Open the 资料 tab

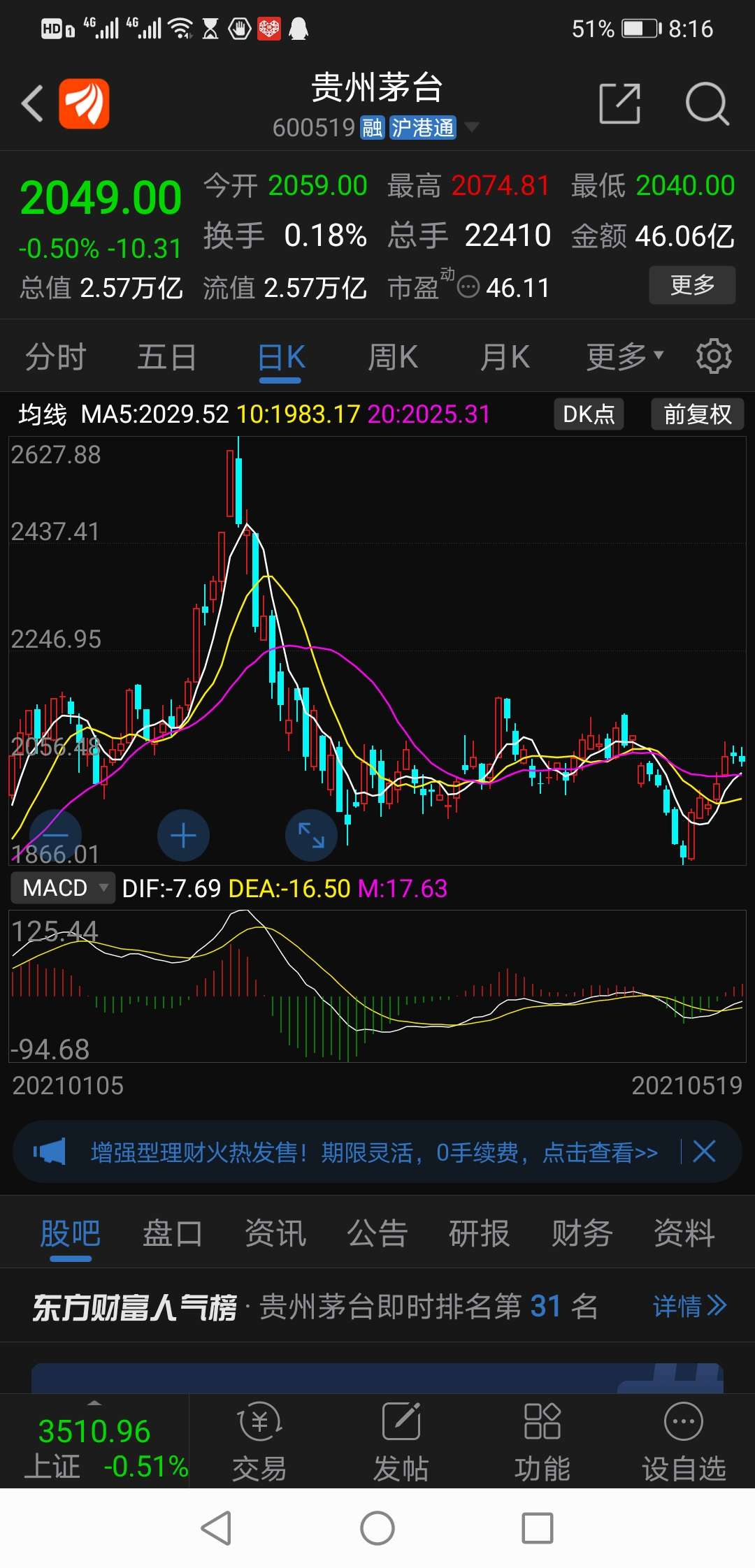coord(684,1233)
